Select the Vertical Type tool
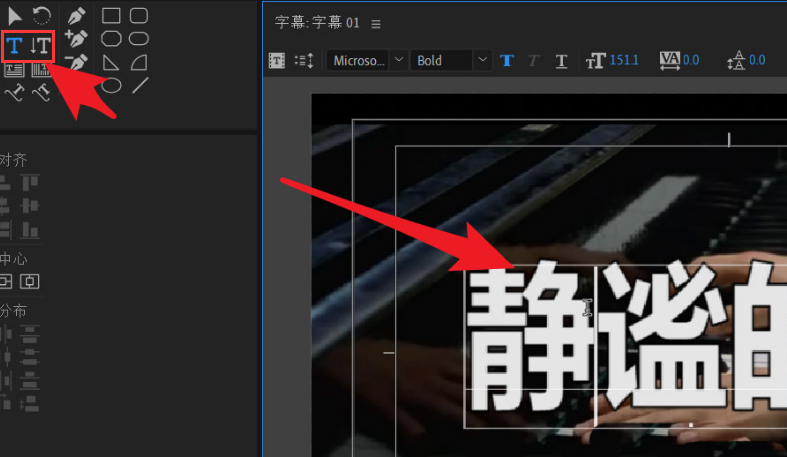The height and width of the screenshot is (457, 787). coord(41,46)
